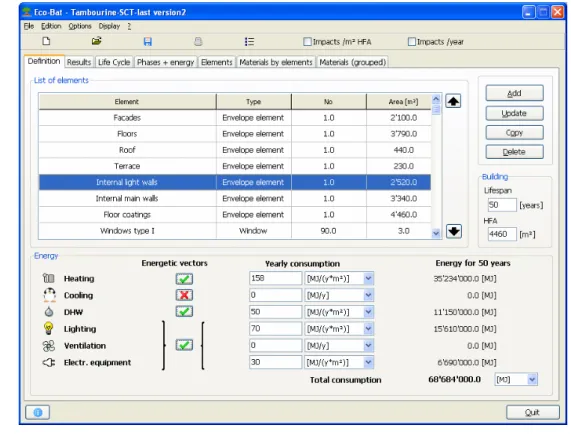Select the Facades element row
The height and width of the screenshot is (434, 571).
235,118
